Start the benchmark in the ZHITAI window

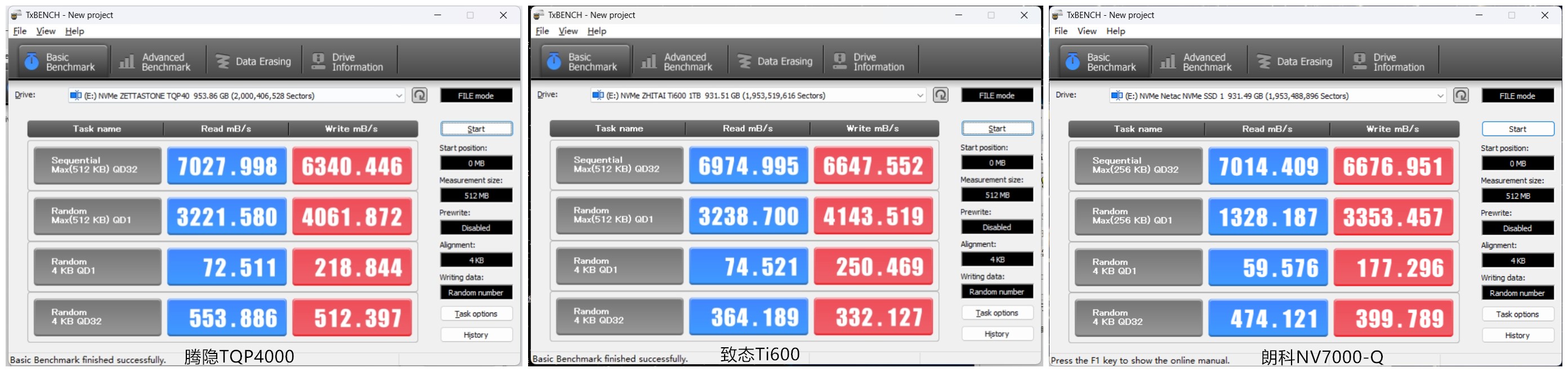point(997,128)
